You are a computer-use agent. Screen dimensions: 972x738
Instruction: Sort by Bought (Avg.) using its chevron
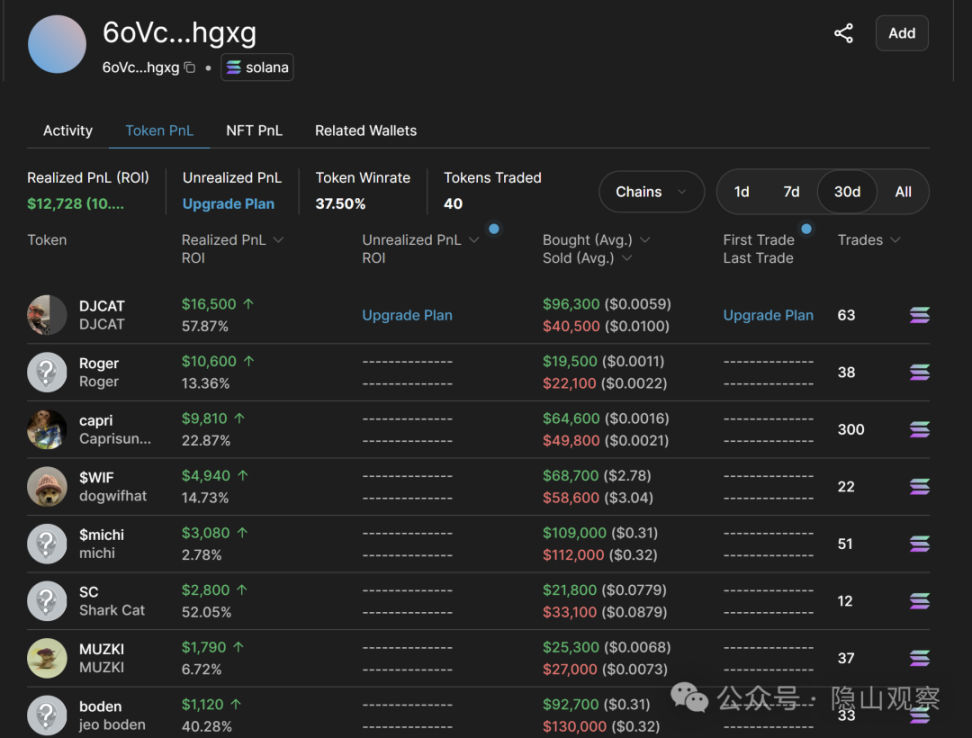[x=645, y=240]
